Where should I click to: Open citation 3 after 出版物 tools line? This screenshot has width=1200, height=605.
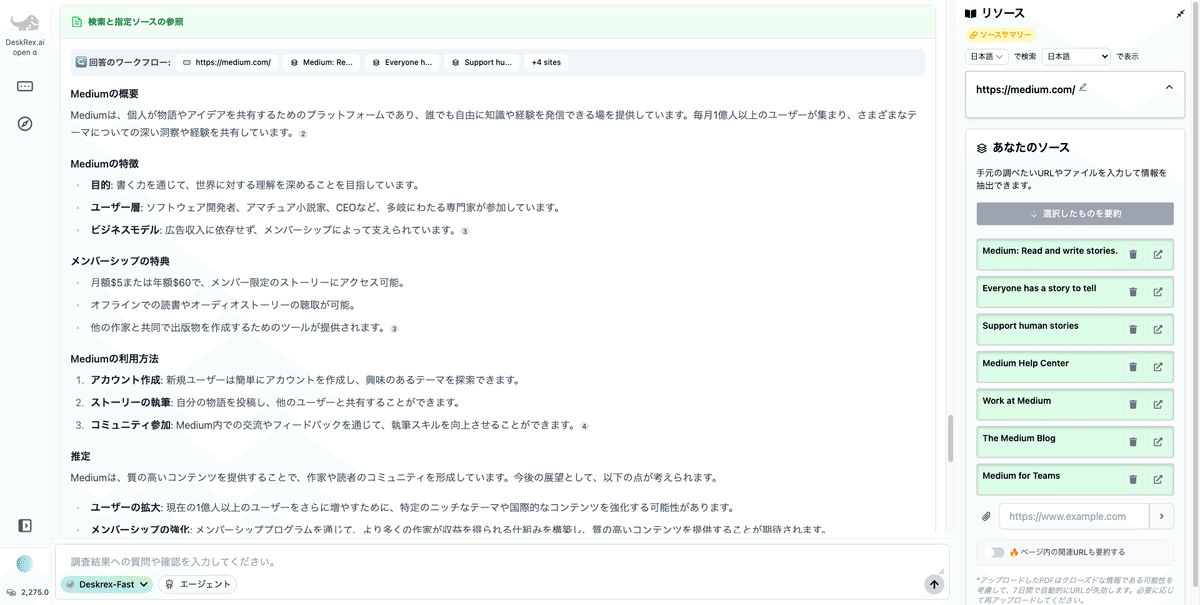394,329
